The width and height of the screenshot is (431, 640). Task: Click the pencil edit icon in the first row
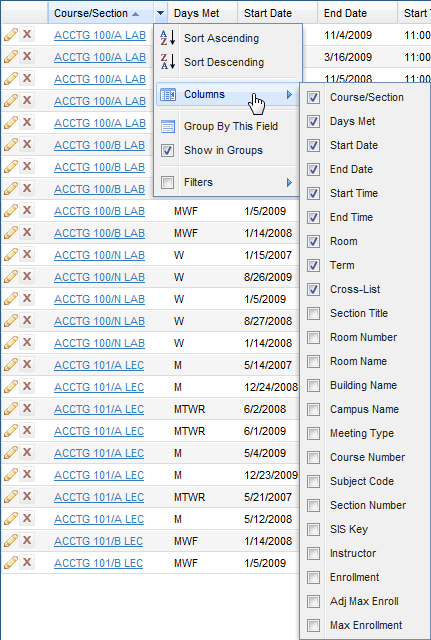tap(11, 35)
